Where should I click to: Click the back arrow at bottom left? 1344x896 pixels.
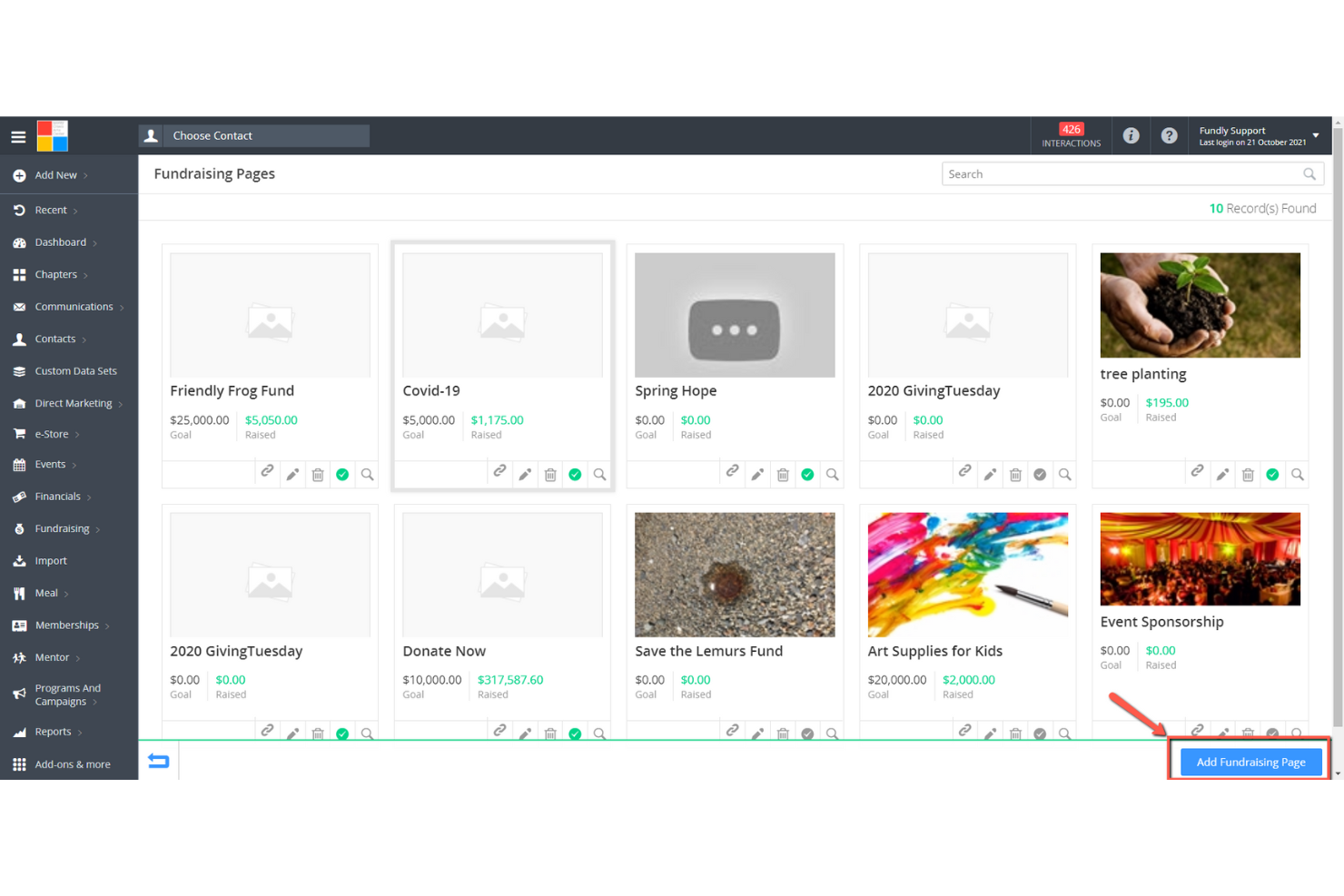pyautogui.click(x=158, y=762)
